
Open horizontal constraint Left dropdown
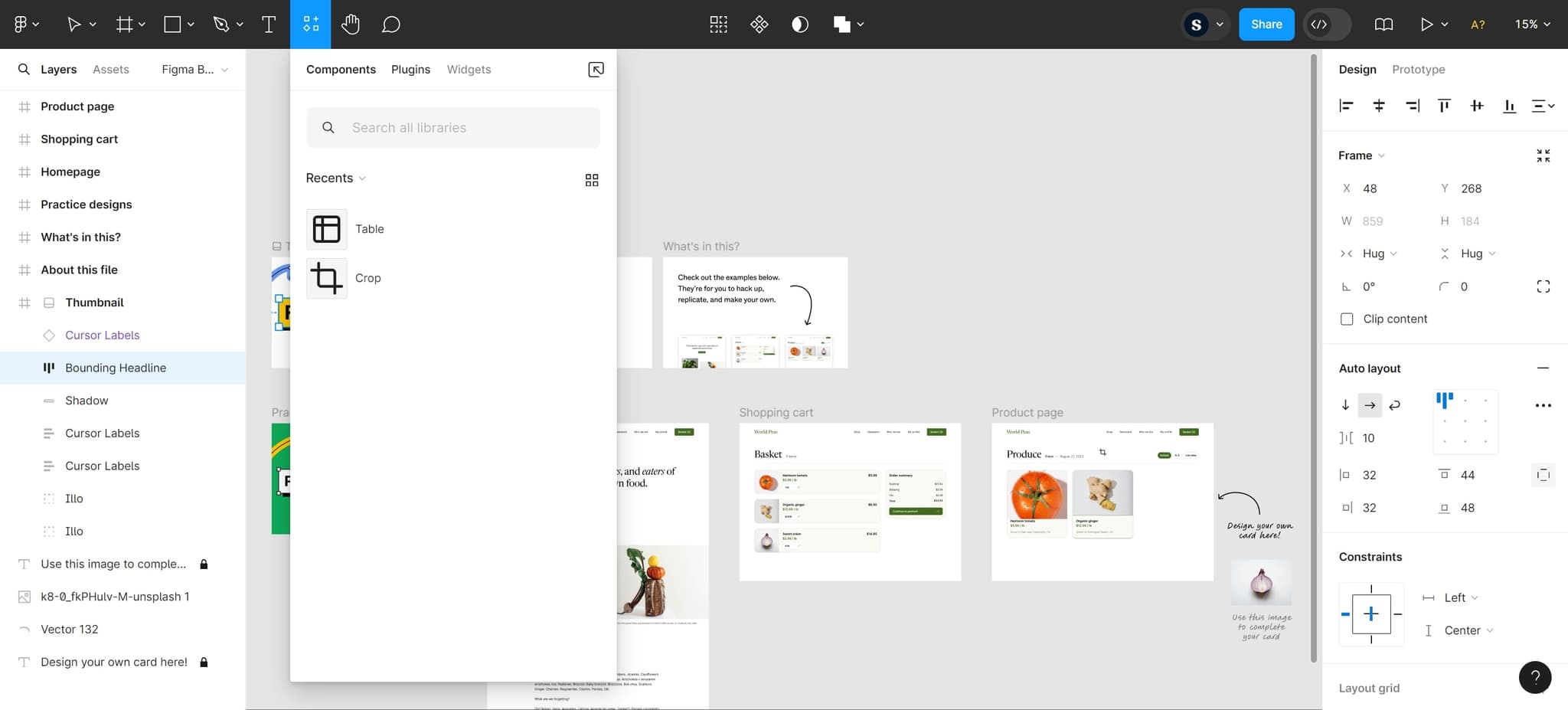(x=1460, y=598)
